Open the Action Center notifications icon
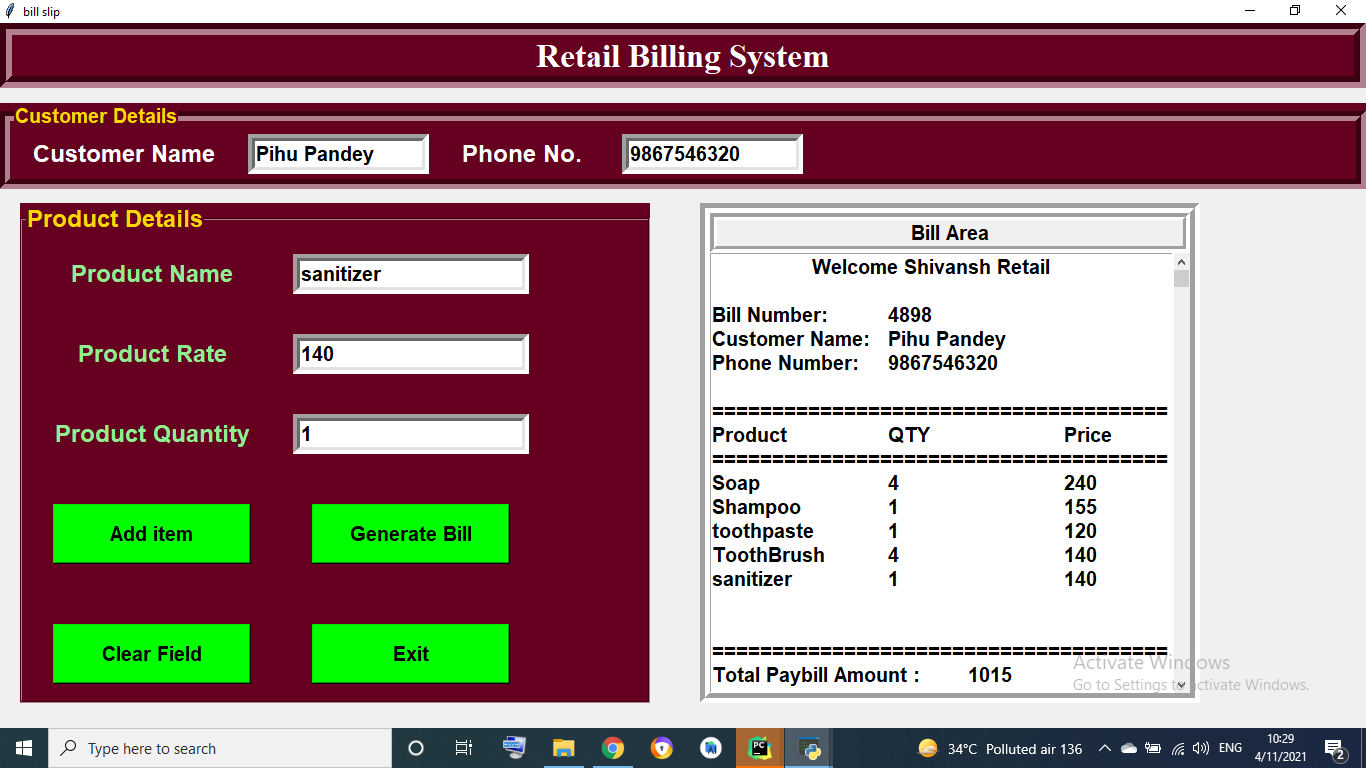Image resolution: width=1366 pixels, height=768 pixels. coord(1335,747)
